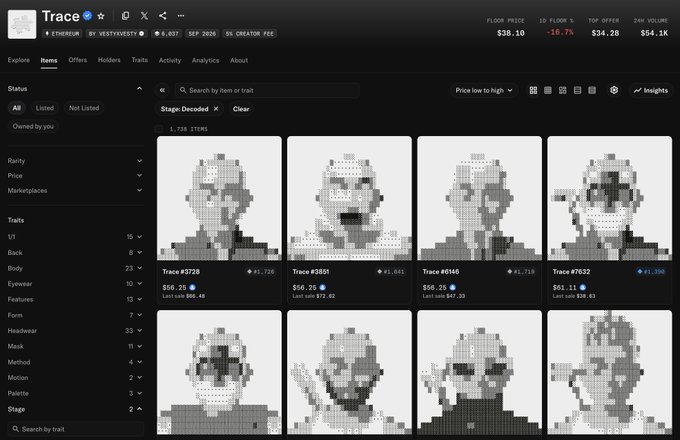Expand the Features trait group
680x440 pixels.
click(75, 299)
